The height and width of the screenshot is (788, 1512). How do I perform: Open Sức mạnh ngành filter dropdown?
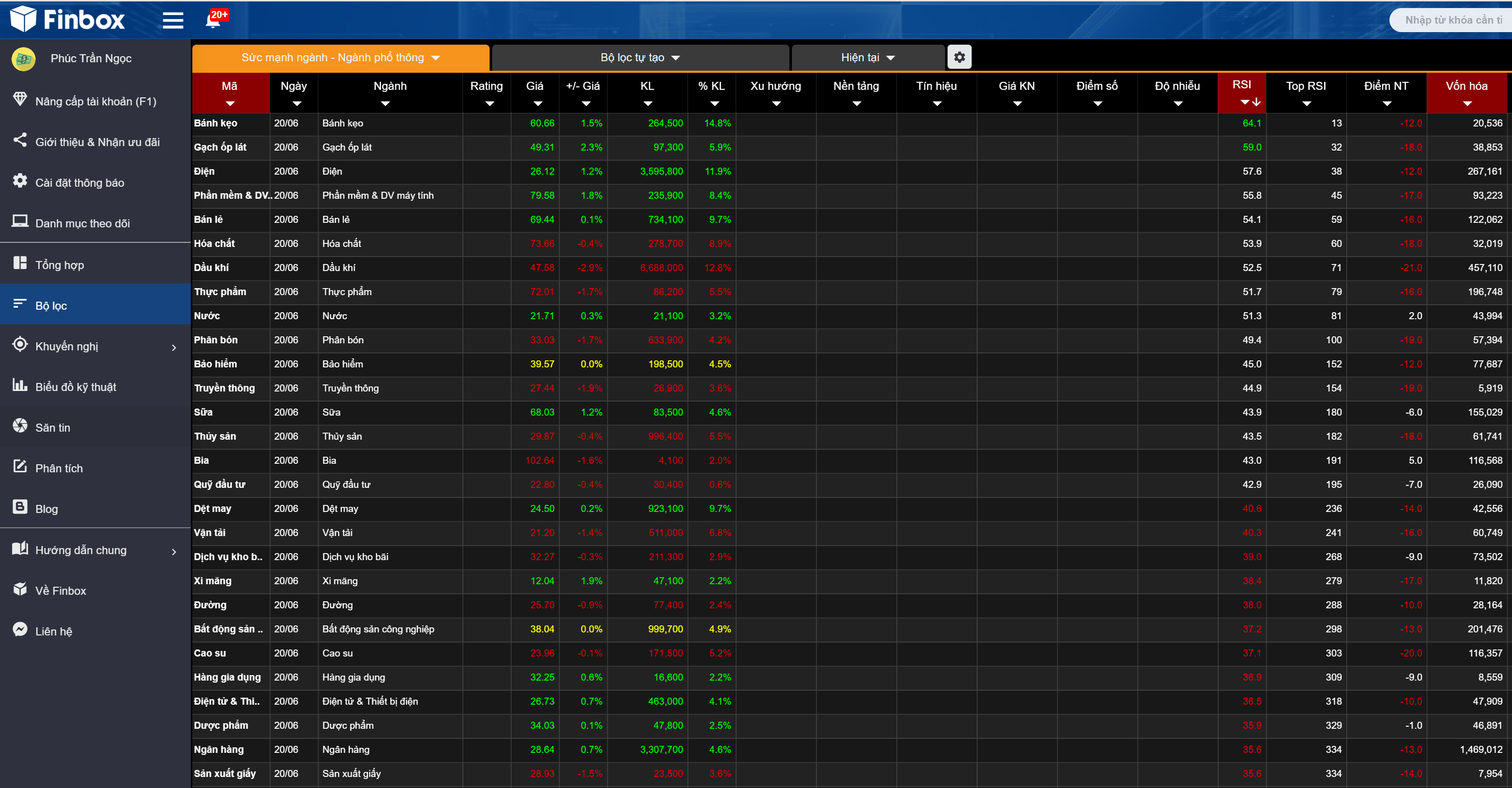(340, 58)
